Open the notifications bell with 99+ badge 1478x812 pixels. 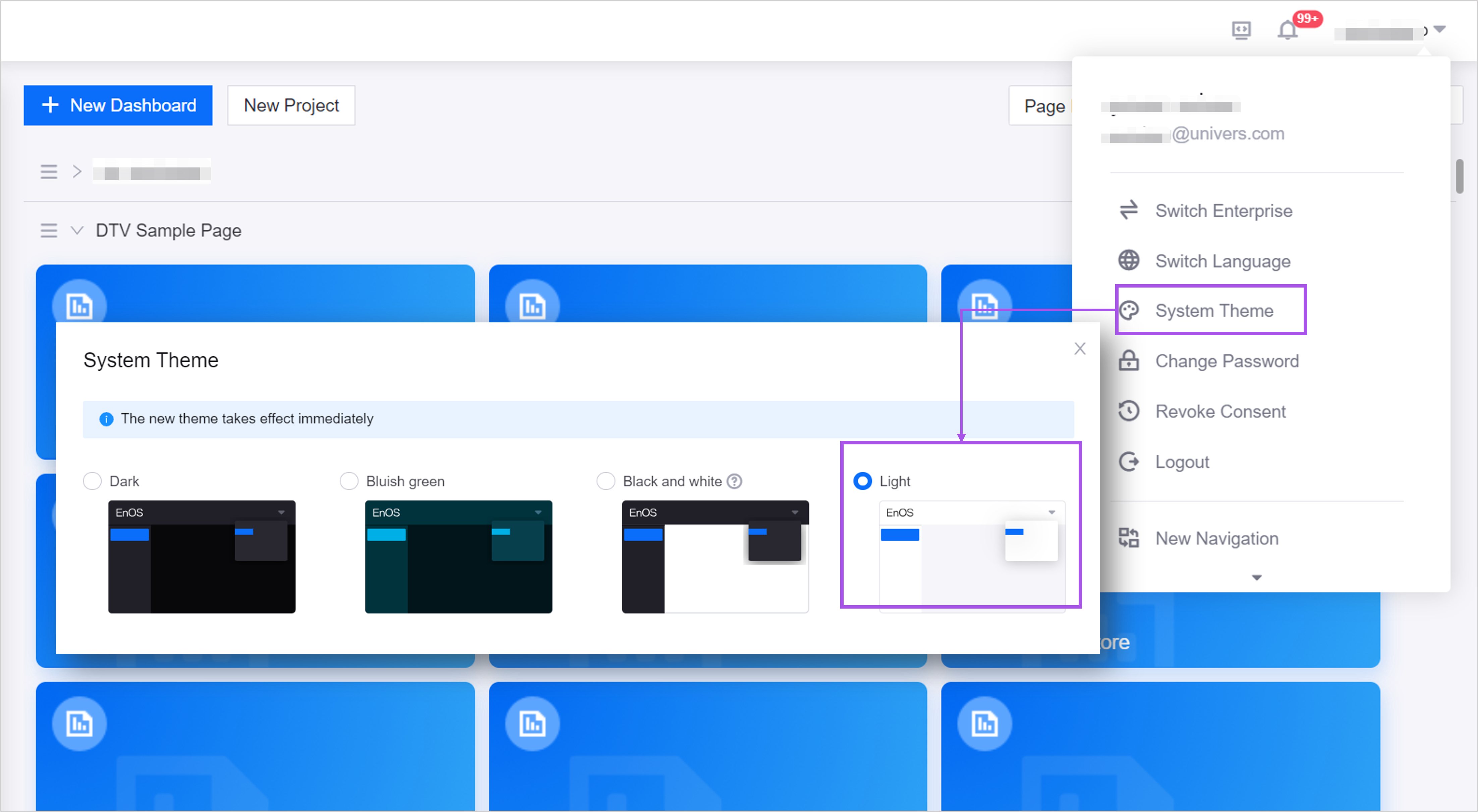coord(1287,30)
